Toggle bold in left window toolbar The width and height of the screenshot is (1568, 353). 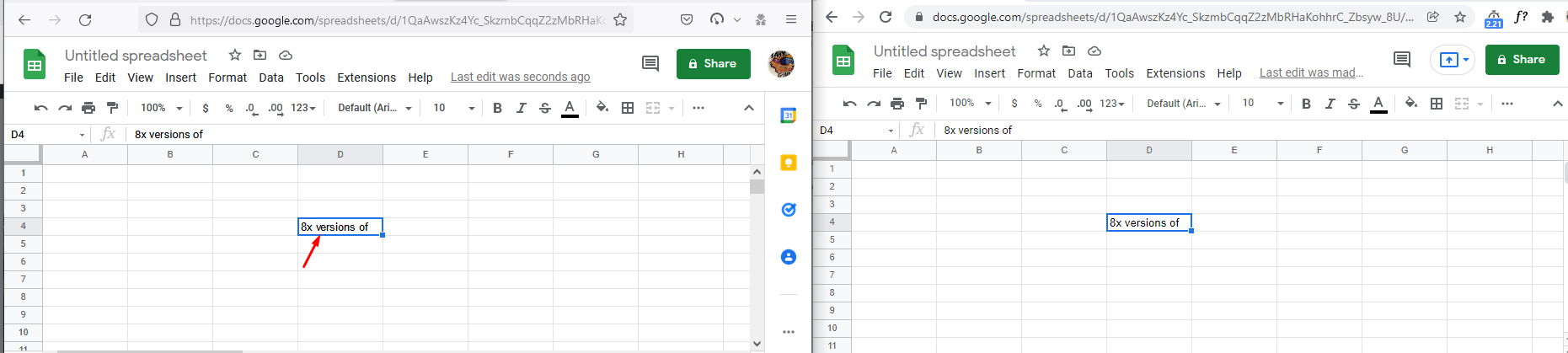click(497, 108)
